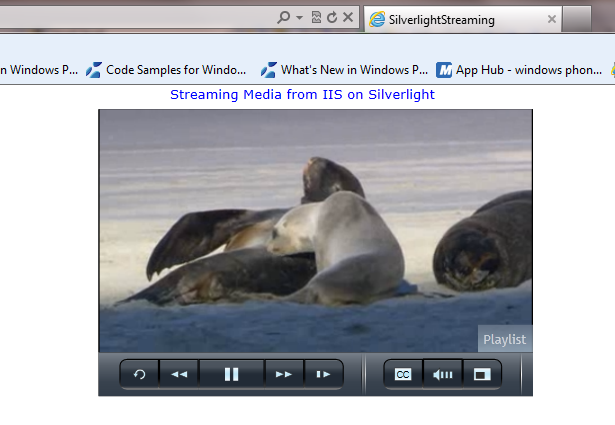Mute the player volume icon
Image resolution: width=615 pixels, height=425 pixels.
click(442, 374)
